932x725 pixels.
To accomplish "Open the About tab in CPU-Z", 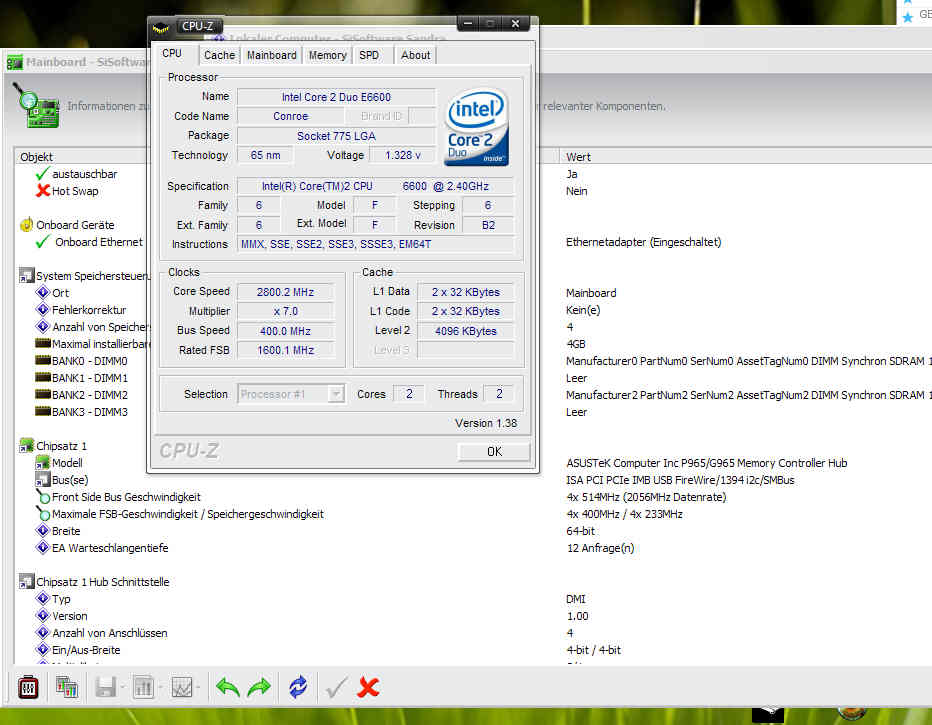I will [415, 55].
